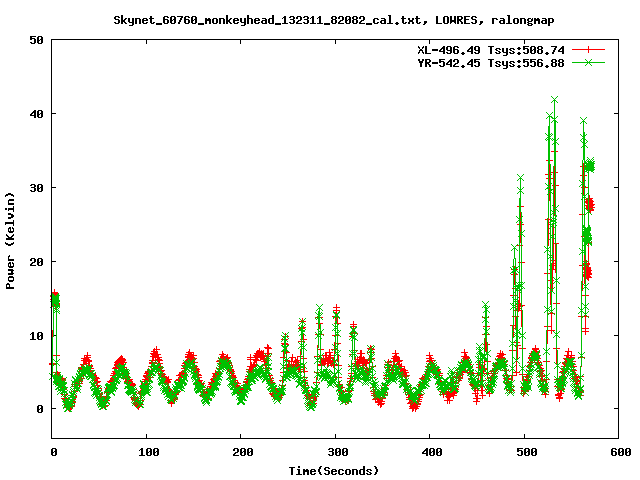The image size is (640, 480).
Task: Click the x-axis tick label 600
Action: click(x=621, y=452)
